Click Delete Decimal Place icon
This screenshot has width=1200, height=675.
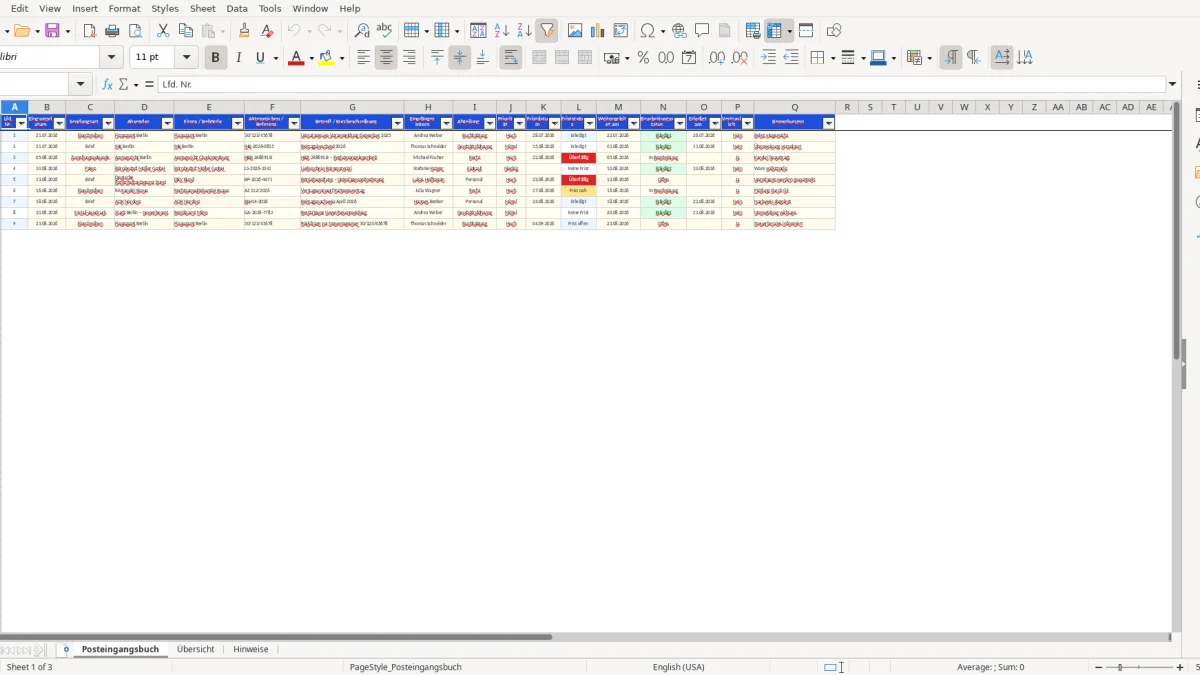[x=740, y=58]
